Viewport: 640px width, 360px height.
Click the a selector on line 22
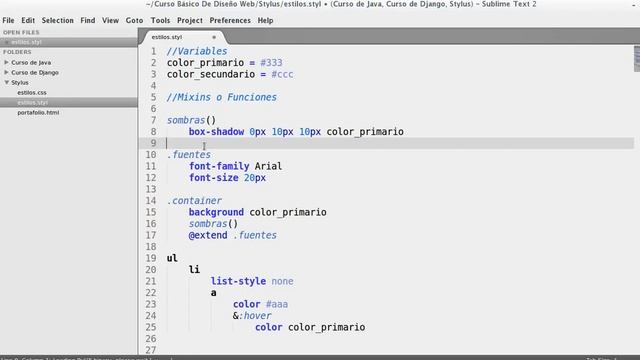213,293
